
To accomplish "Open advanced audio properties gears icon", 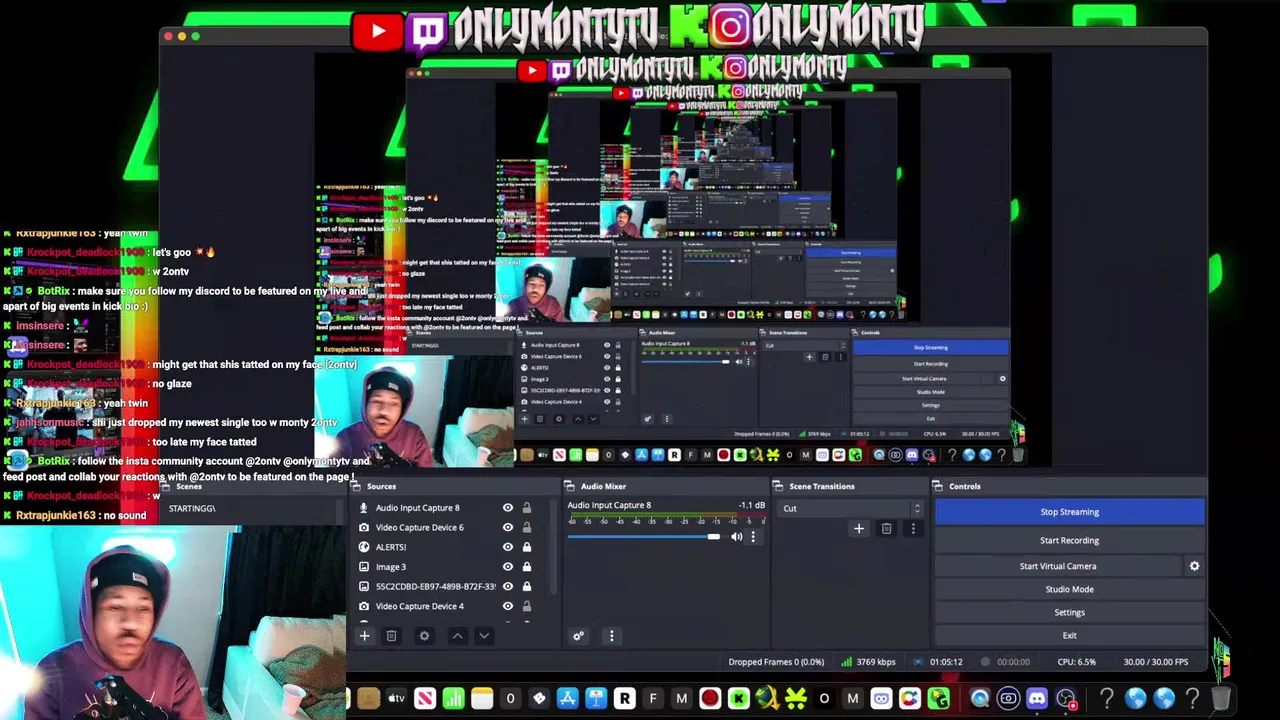I will [x=578, y=636].
